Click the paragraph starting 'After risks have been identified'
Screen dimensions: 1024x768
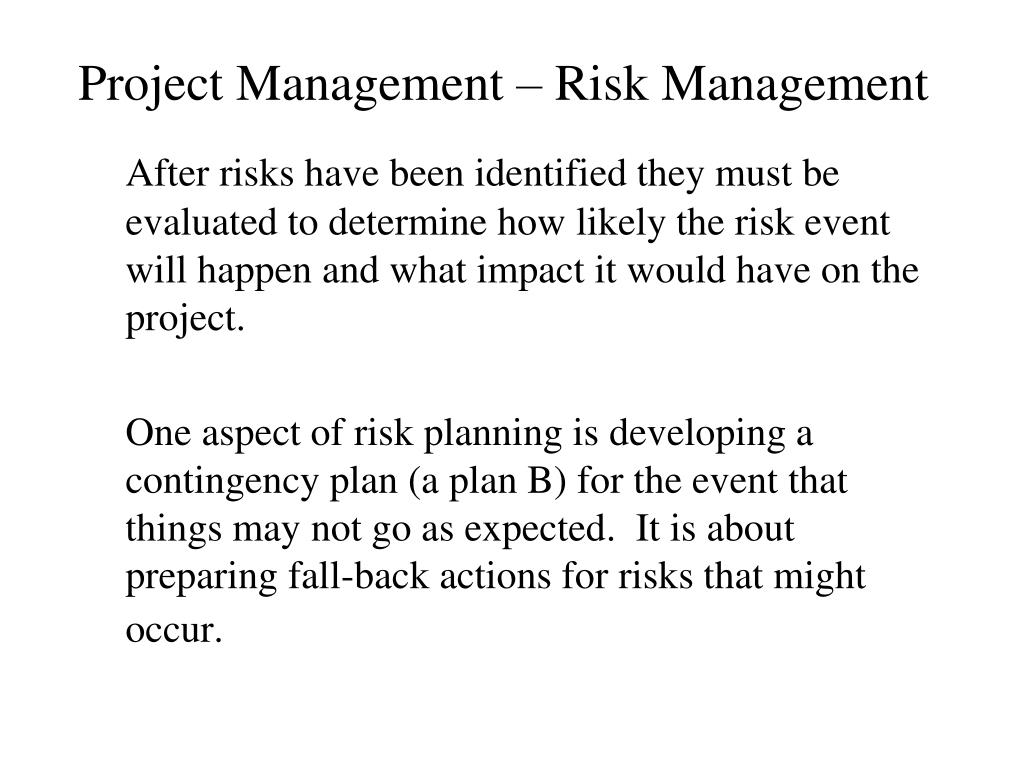pos(522,246)
